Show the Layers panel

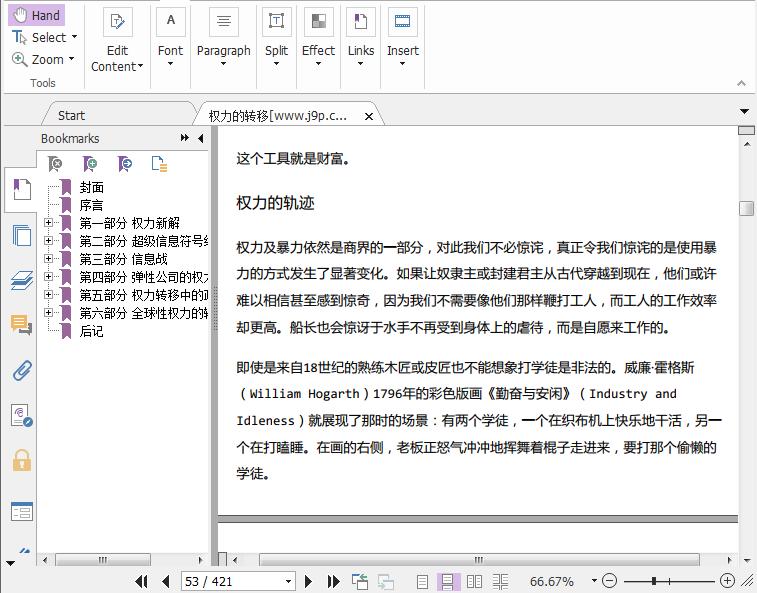point(21,280)
